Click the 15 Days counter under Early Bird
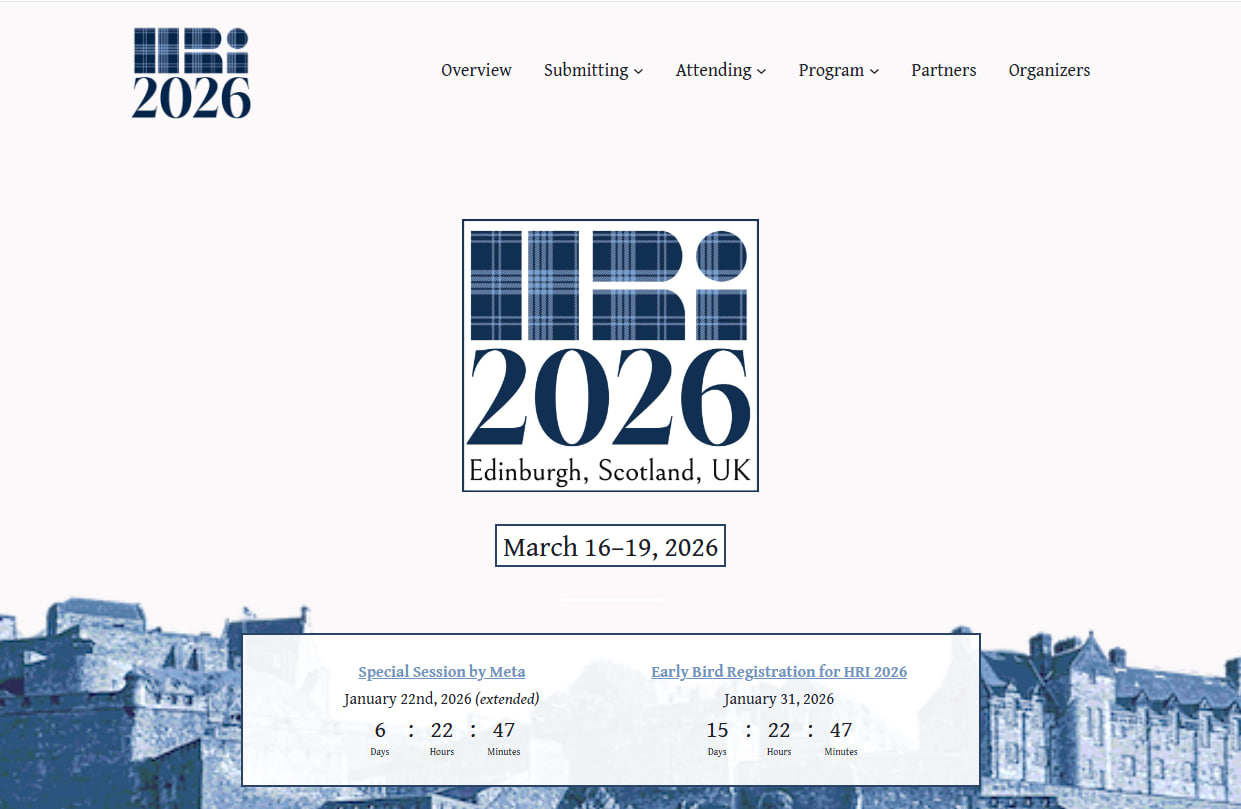 (717, 736)
